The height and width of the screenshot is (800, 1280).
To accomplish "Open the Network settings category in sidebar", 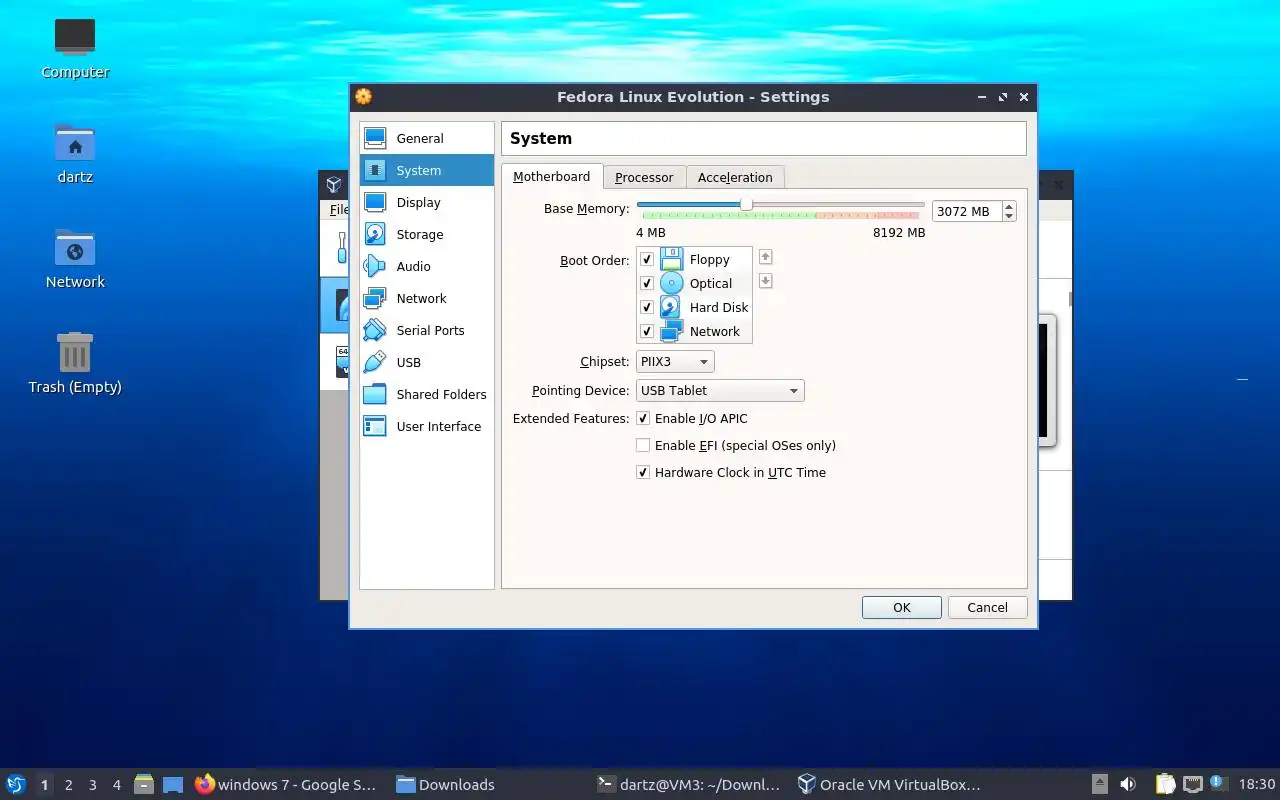I will coord(427,298).
